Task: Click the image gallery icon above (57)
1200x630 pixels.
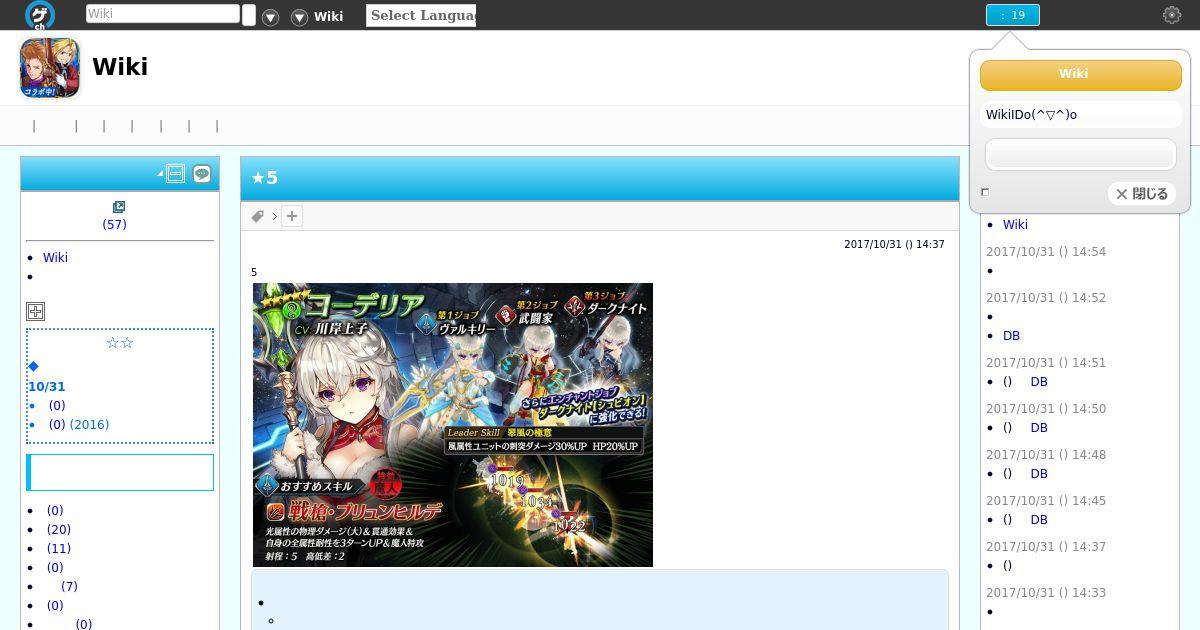Action: point(119,207)
